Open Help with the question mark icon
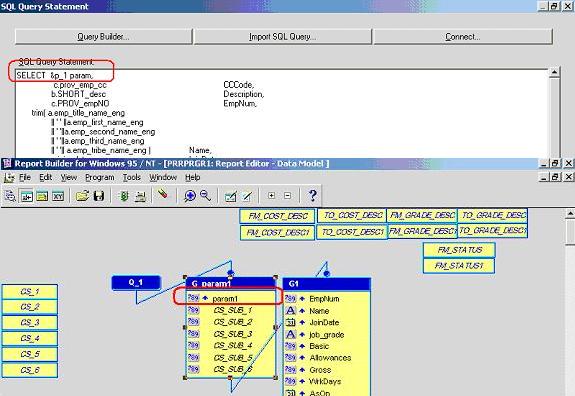575x396 pixels. [312, 196]
